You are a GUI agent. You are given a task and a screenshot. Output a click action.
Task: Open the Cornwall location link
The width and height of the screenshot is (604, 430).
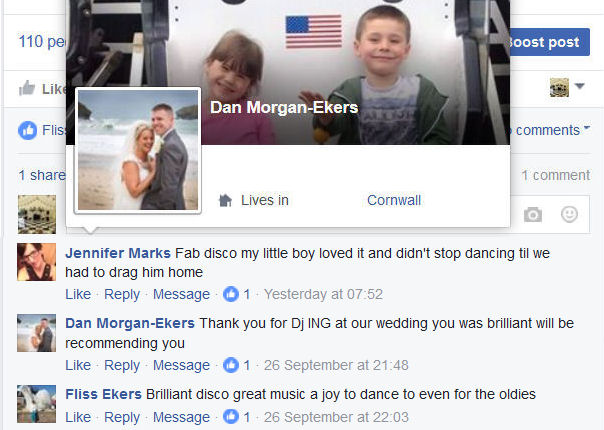[x=394, y=200]
